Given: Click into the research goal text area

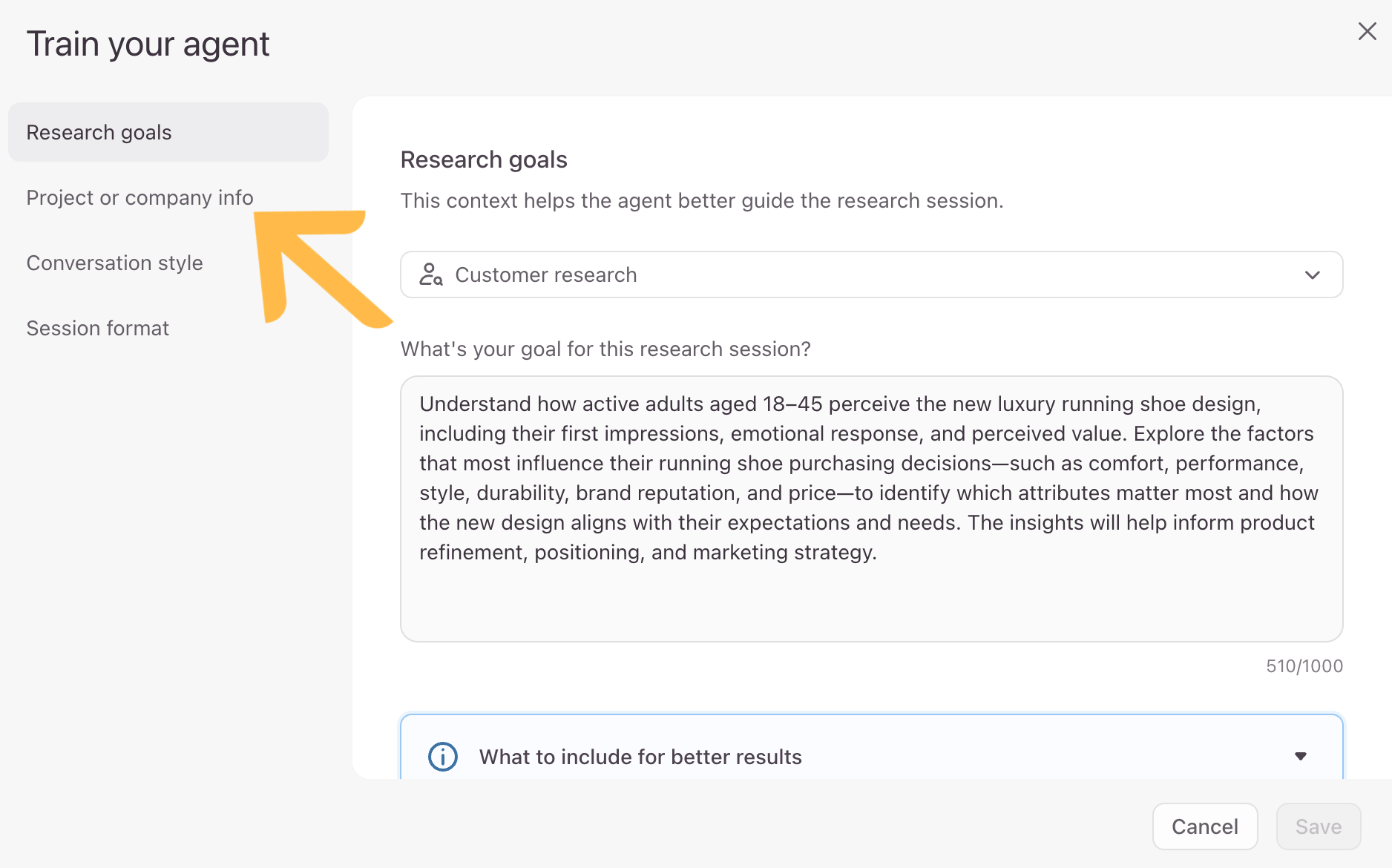Looking at the screenshot, I should [x=872, y=509].
